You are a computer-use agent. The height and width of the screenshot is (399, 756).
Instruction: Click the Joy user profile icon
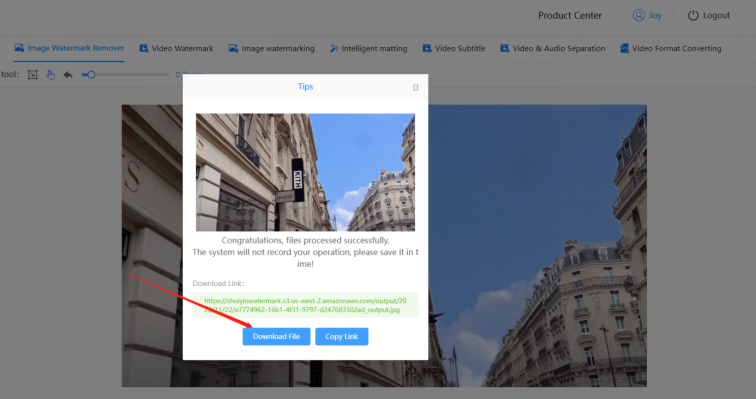point(638,15)
